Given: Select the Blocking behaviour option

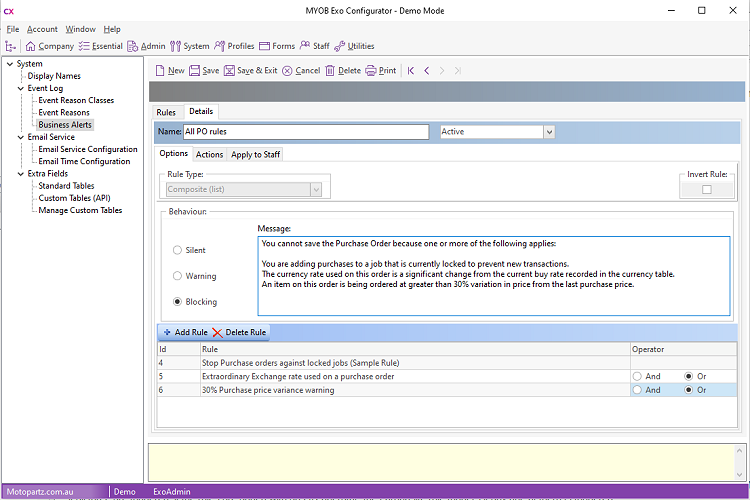Looking at the screenshot, I should click(177, 301).
